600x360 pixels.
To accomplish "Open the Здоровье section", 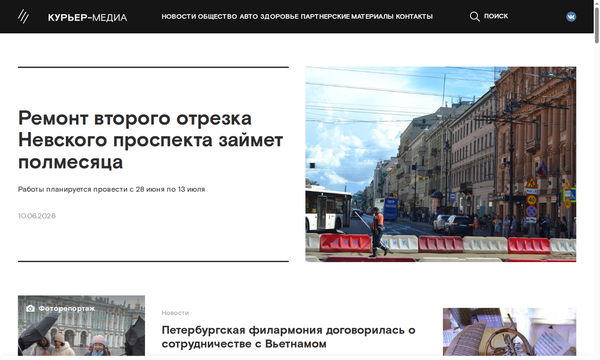I will tap(279, 16).
